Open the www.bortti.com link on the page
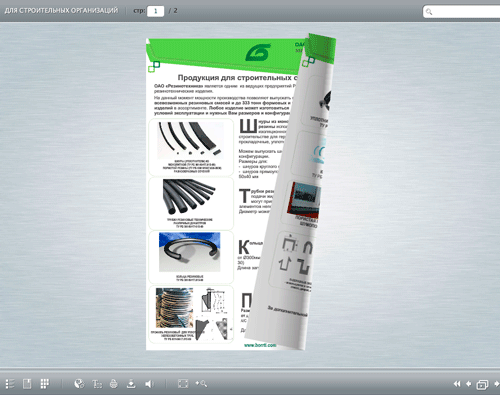500x395 pixels. click(260, 345)
